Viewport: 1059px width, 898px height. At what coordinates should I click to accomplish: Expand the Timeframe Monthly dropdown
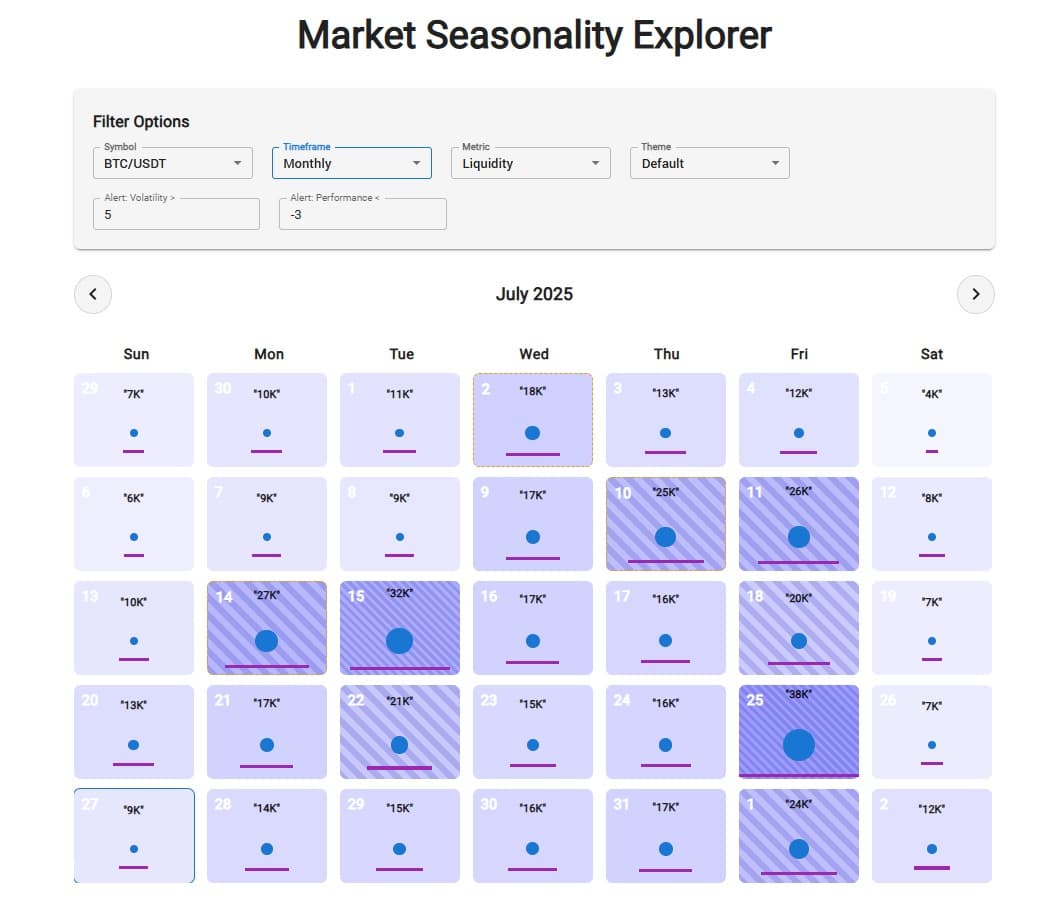[x=352, y=163]
